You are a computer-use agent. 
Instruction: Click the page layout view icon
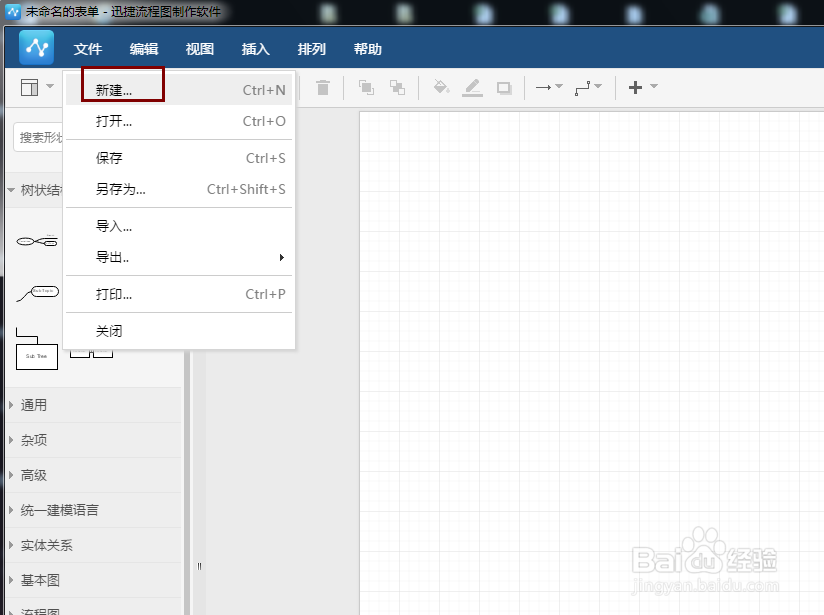pyautogui.click(x=29, y=87)
